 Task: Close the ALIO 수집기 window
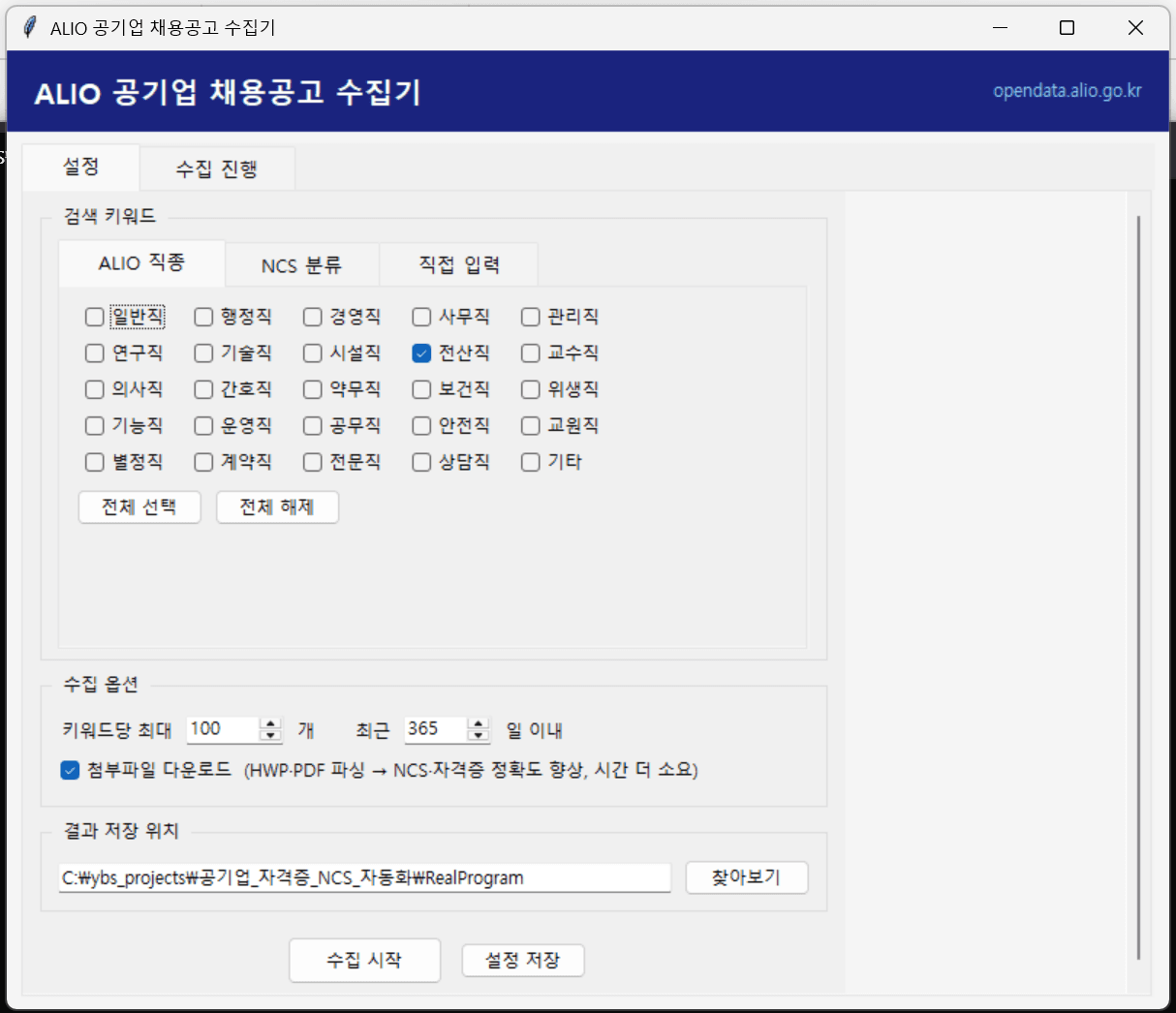(1135, 27)
